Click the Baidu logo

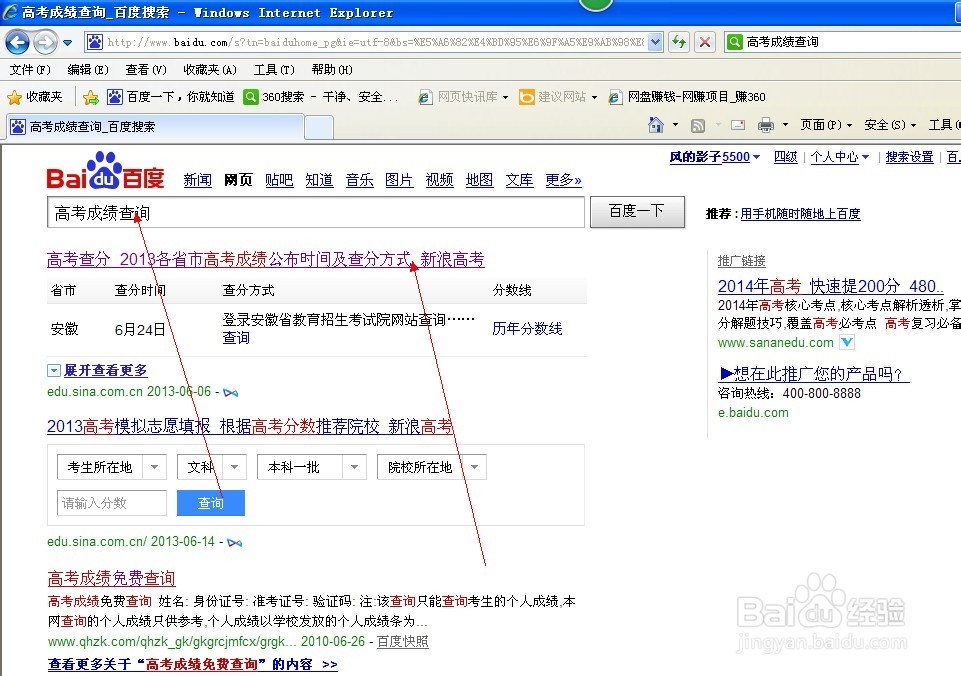105,171
